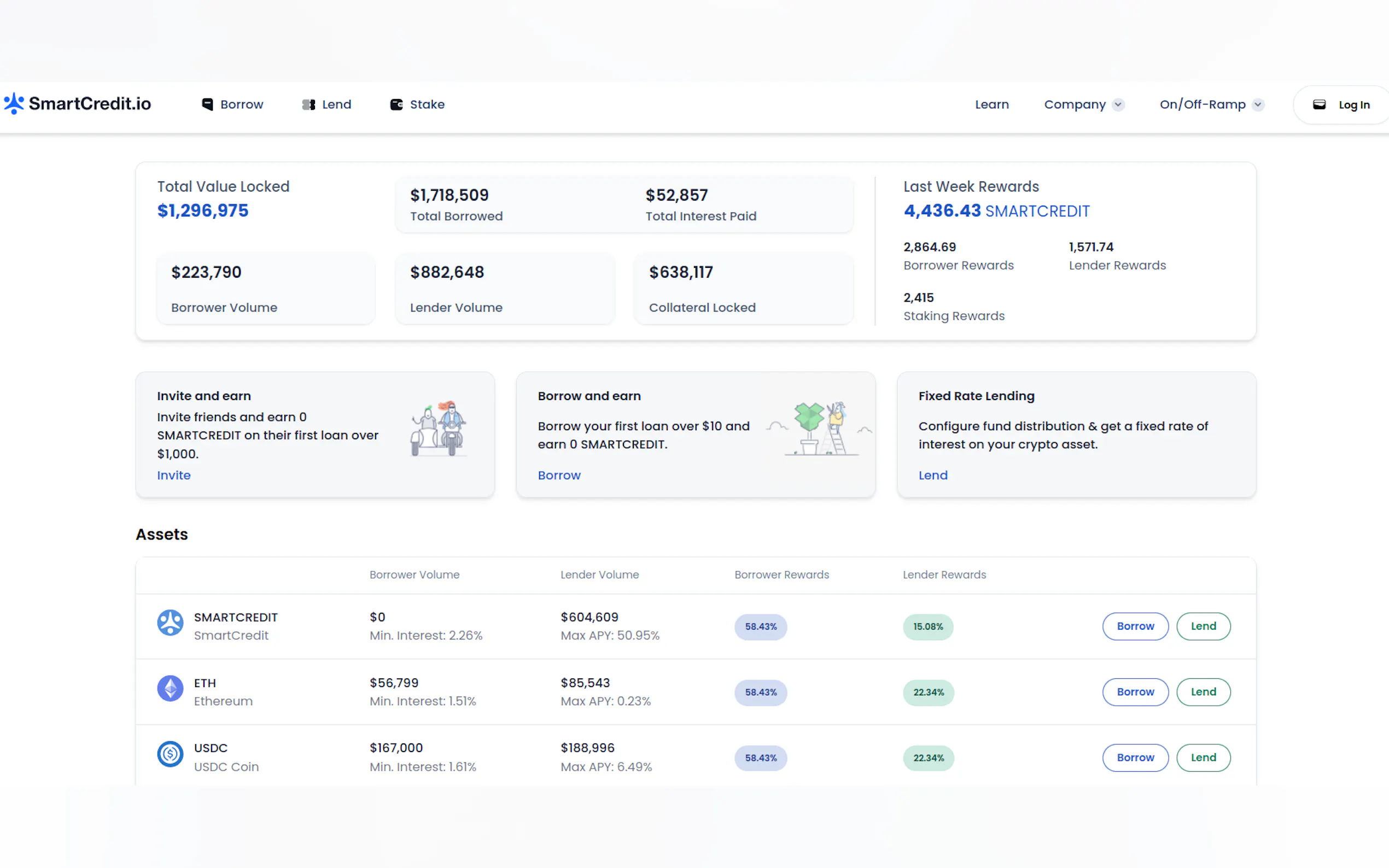Click the Lend nav icon
Screen dimensions: 1389x868
tap(308, 104)
